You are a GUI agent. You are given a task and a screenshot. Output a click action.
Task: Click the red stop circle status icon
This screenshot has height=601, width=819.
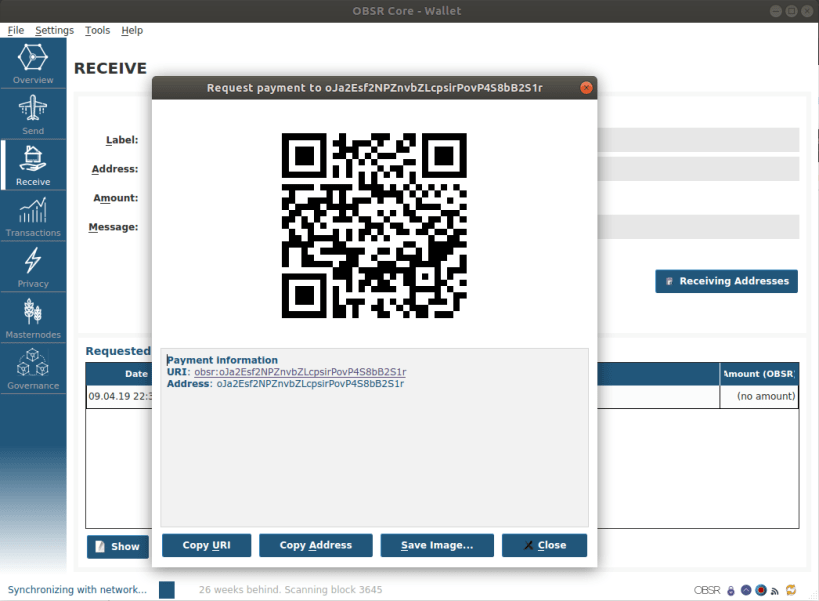(x=761, y=590)
